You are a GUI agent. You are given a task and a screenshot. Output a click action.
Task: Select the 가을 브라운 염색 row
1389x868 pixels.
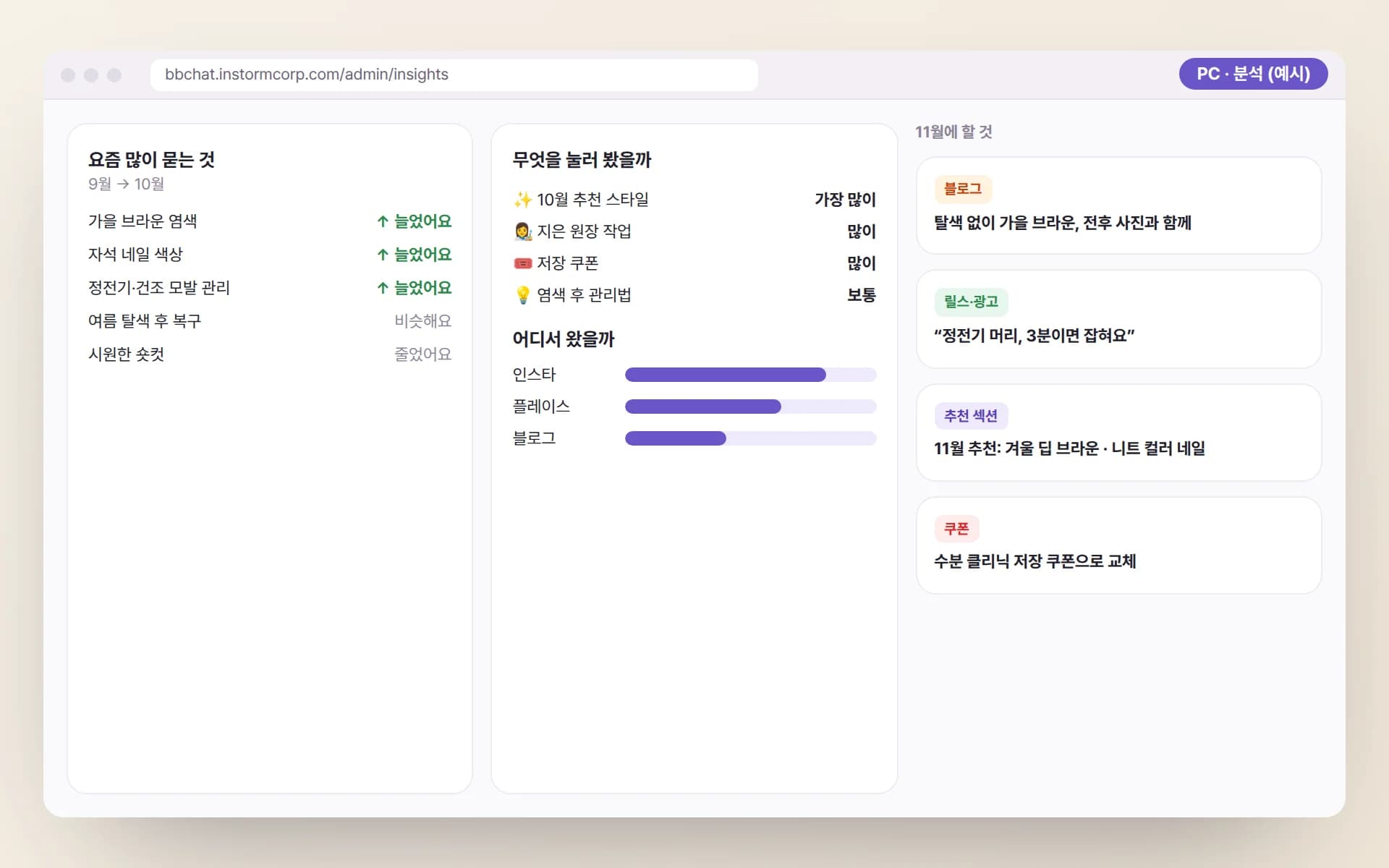[269, 221]
